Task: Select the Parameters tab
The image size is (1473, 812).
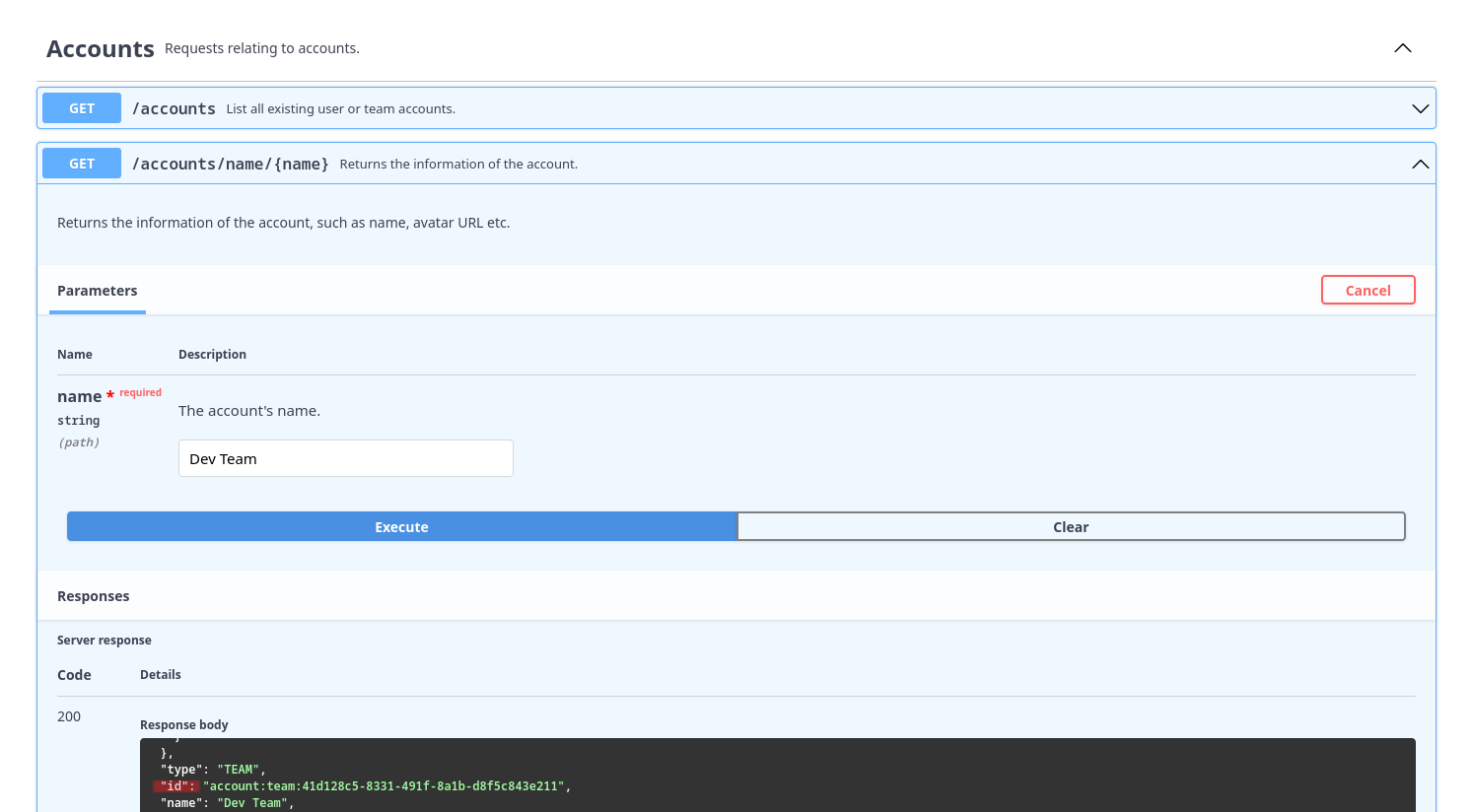Action: (98, 291)
